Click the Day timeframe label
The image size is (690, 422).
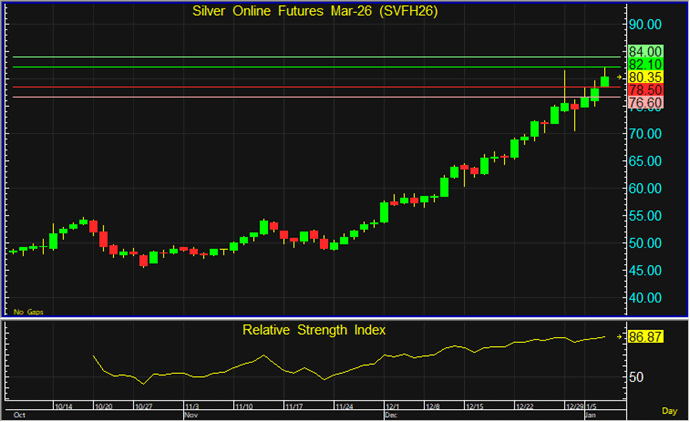(x=669, y=411)
